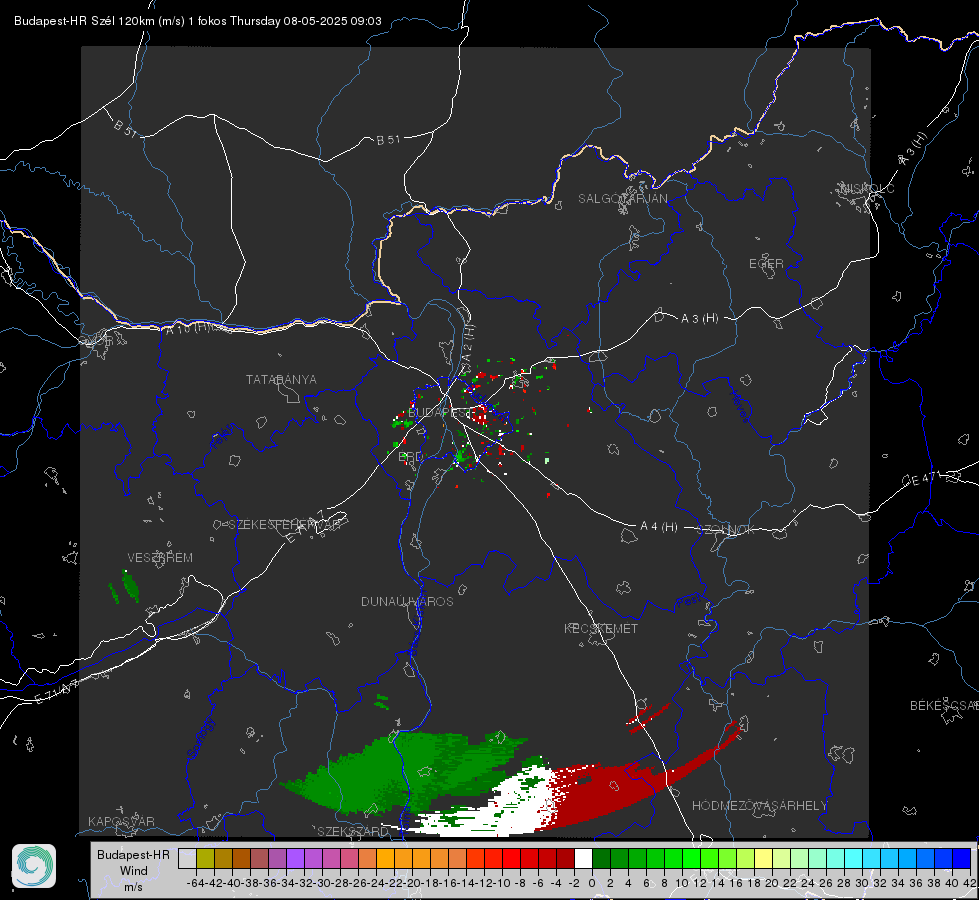The height and width of the screenshot is (900, 979).
Task: Select the white swatch between -2 and 0
Action: [583, 859]
